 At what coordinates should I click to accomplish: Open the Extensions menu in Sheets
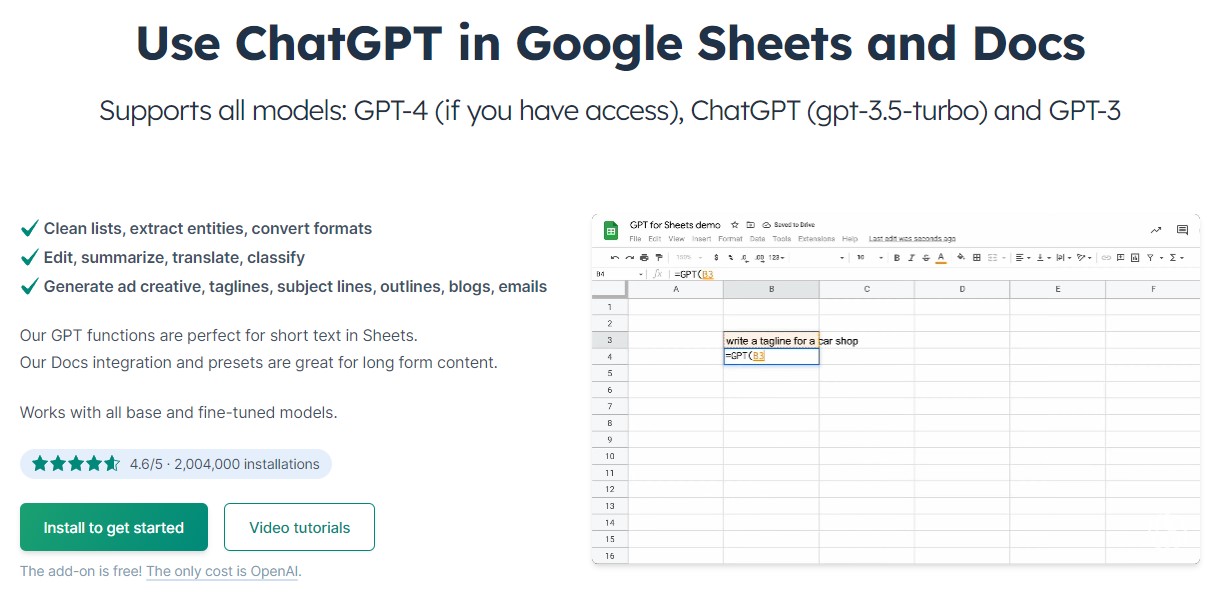(817, 239)
